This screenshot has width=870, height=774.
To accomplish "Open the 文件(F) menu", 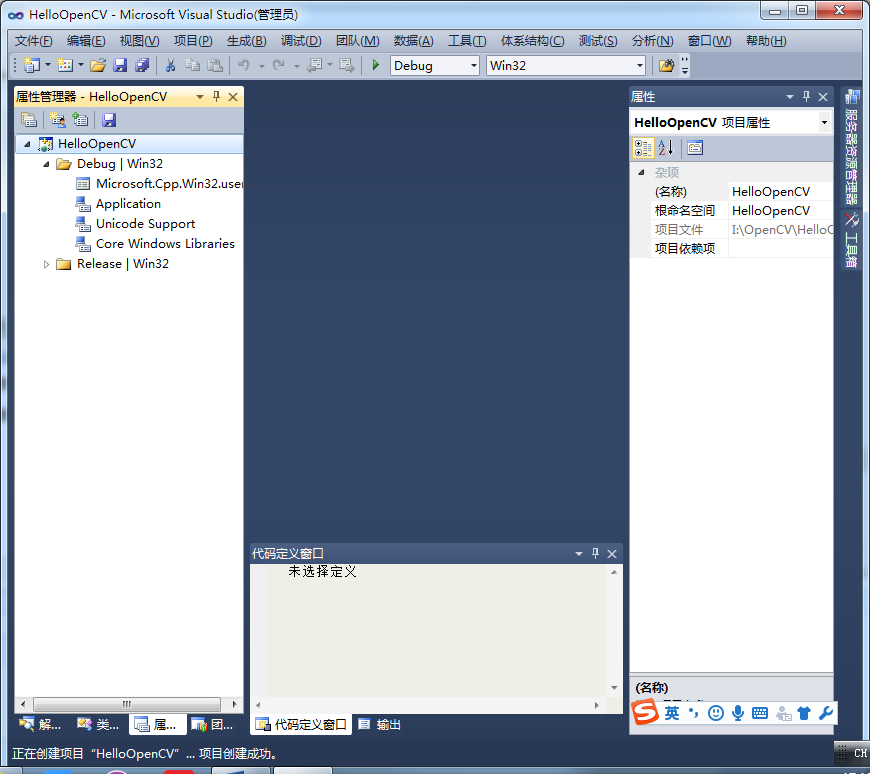I will (x=33, y=41).
